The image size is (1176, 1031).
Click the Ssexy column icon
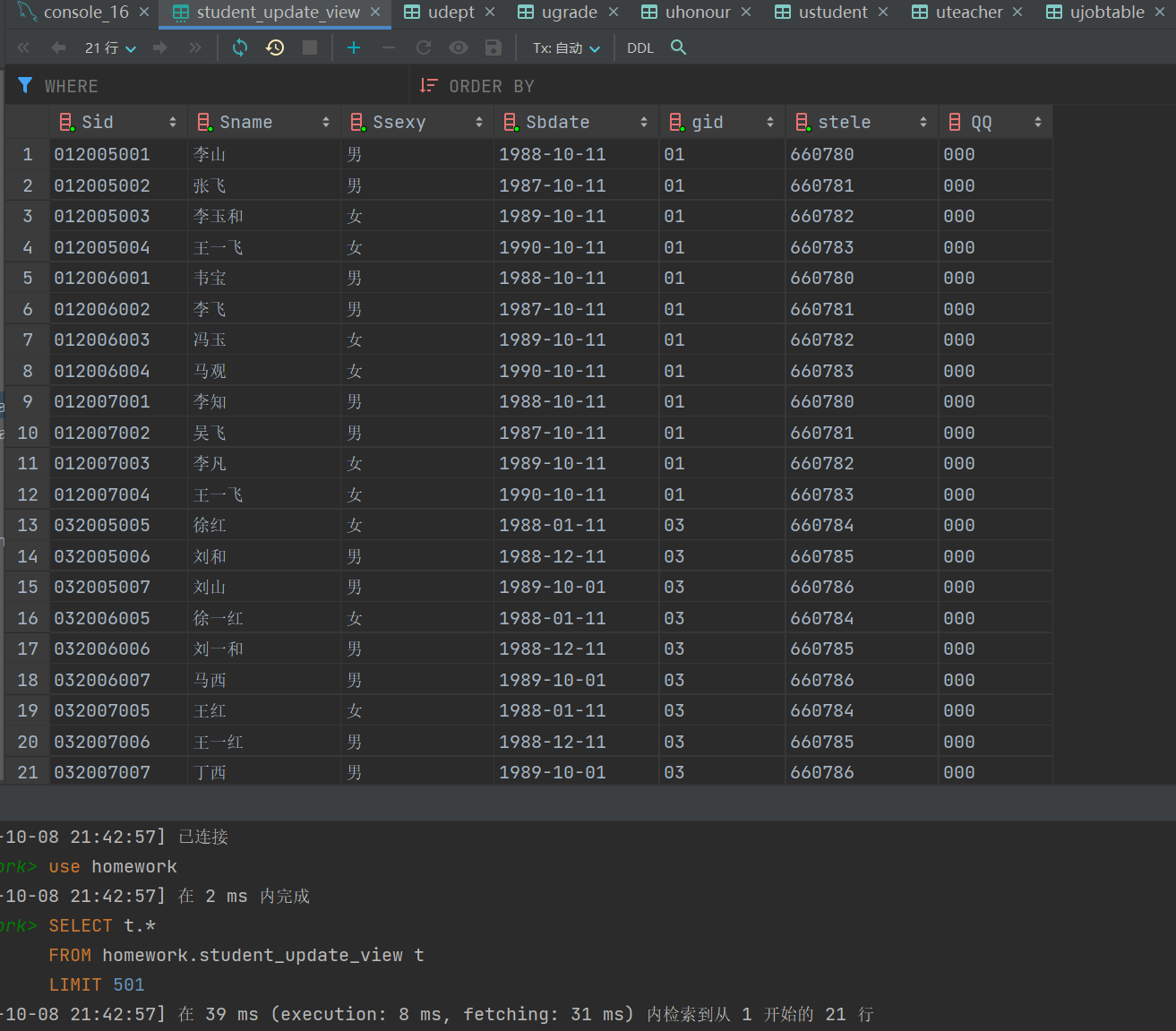click(x=357, y=122)
